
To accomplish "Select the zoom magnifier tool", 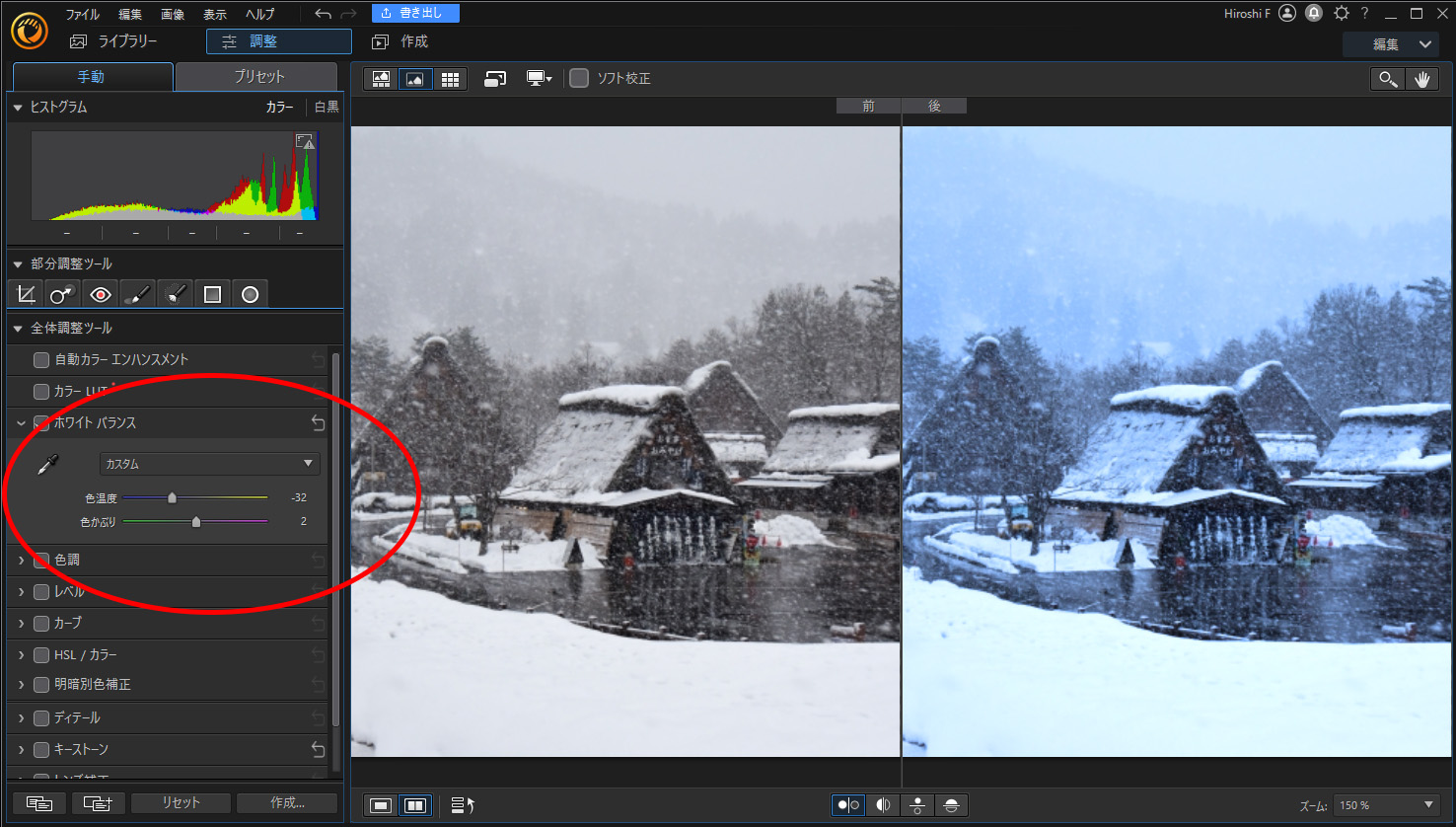I will coord(1387,79).
